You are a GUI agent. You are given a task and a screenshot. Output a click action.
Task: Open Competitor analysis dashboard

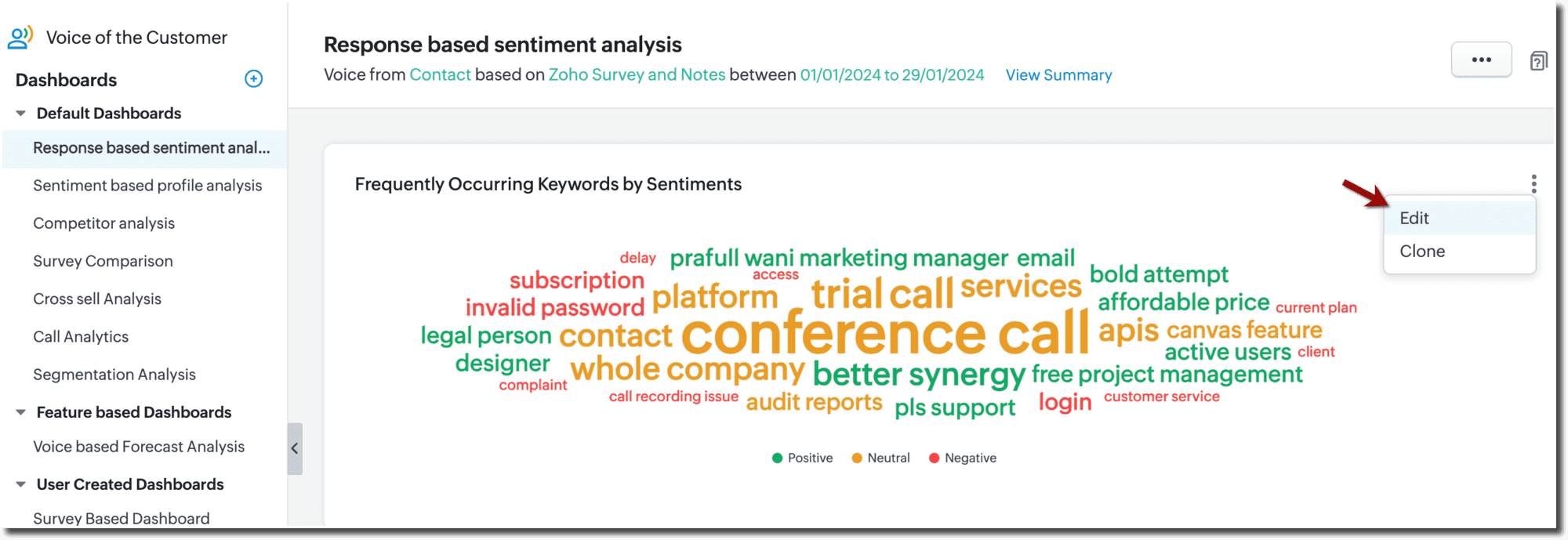[x=103, y=223]
